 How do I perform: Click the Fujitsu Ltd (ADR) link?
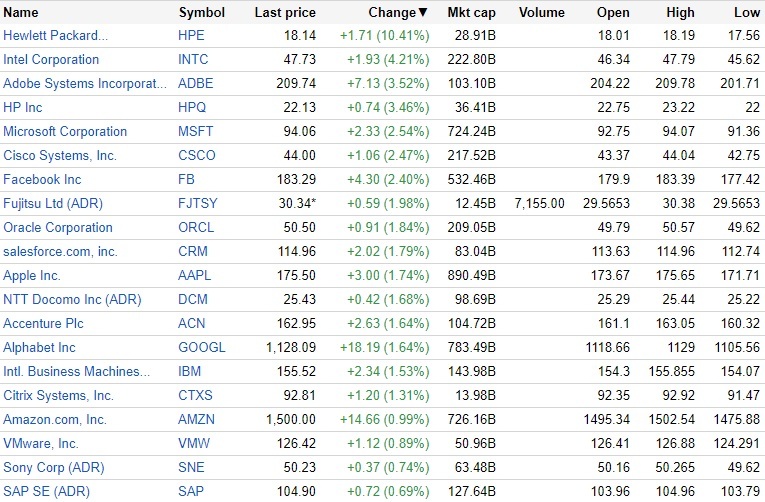53,204
